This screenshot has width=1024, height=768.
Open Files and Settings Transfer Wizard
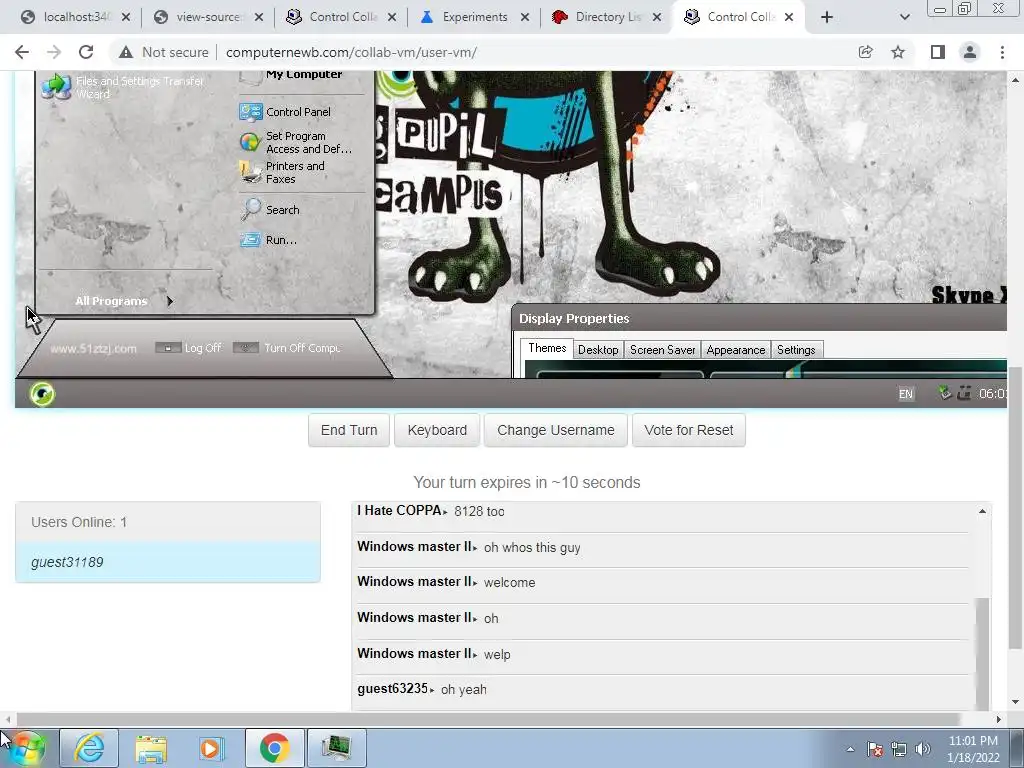pos(123,87)
